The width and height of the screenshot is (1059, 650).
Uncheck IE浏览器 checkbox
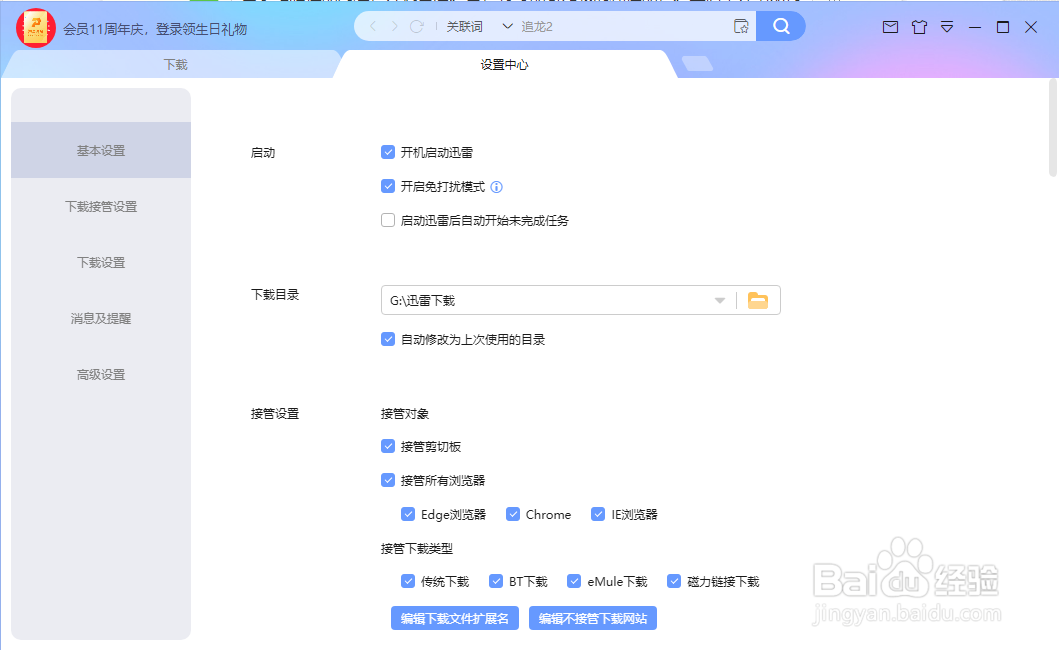click(x=598, y=514)
